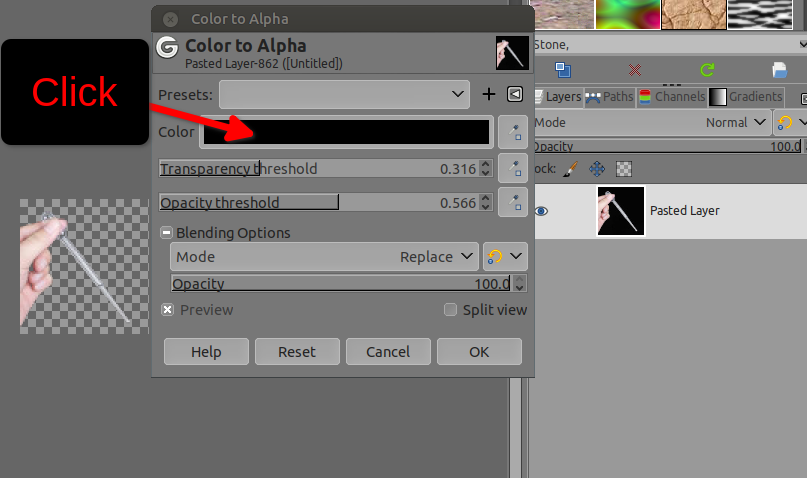Click blending Opacity spinner arrows in dialog

tap(519, 284)
